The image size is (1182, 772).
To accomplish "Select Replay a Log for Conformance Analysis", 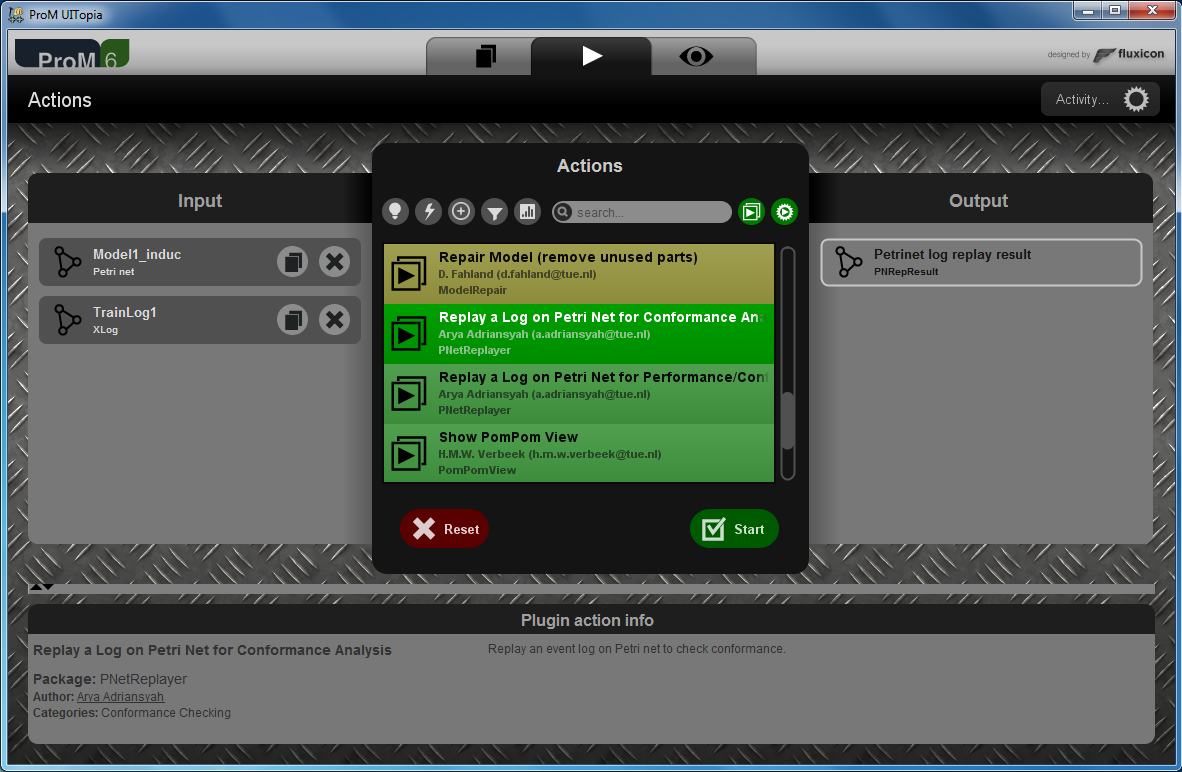I will [579, 334].
